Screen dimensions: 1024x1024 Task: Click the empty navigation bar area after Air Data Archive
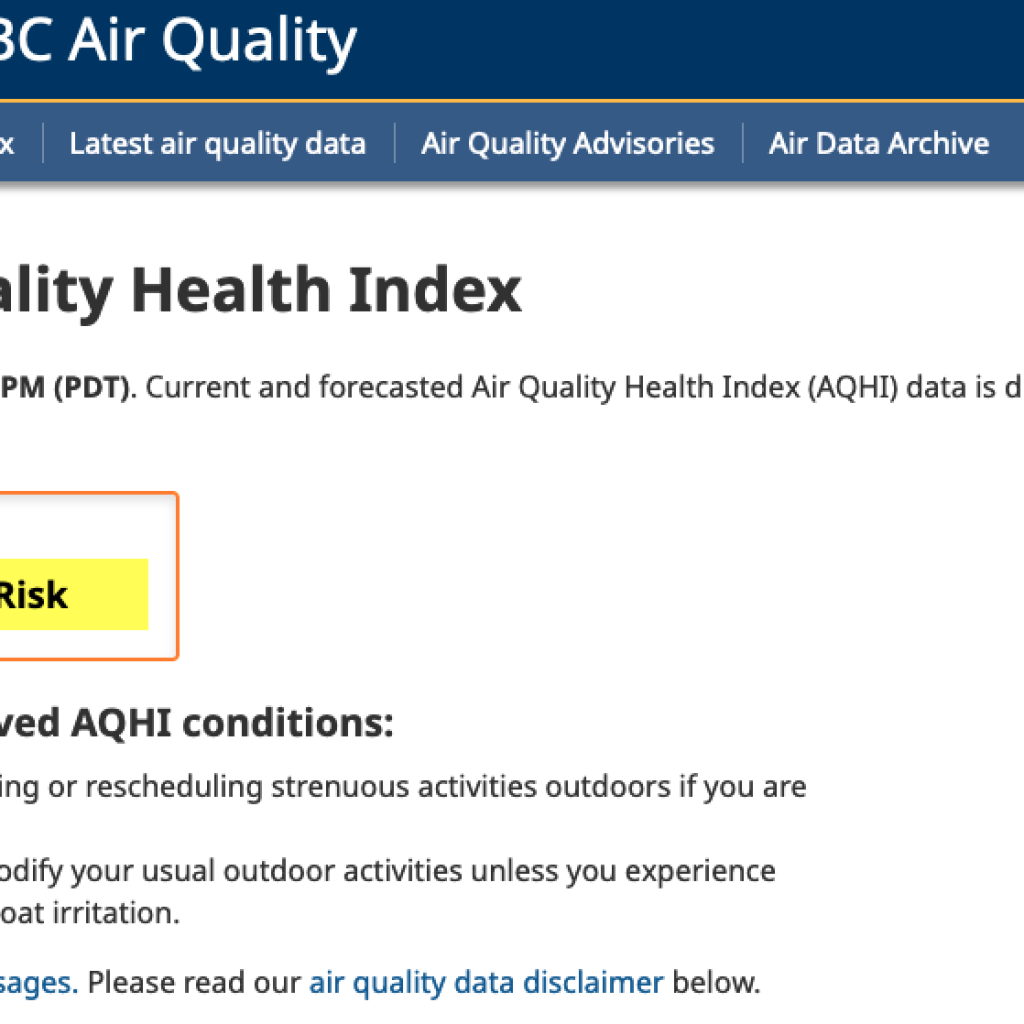(x=1008, y=144)
